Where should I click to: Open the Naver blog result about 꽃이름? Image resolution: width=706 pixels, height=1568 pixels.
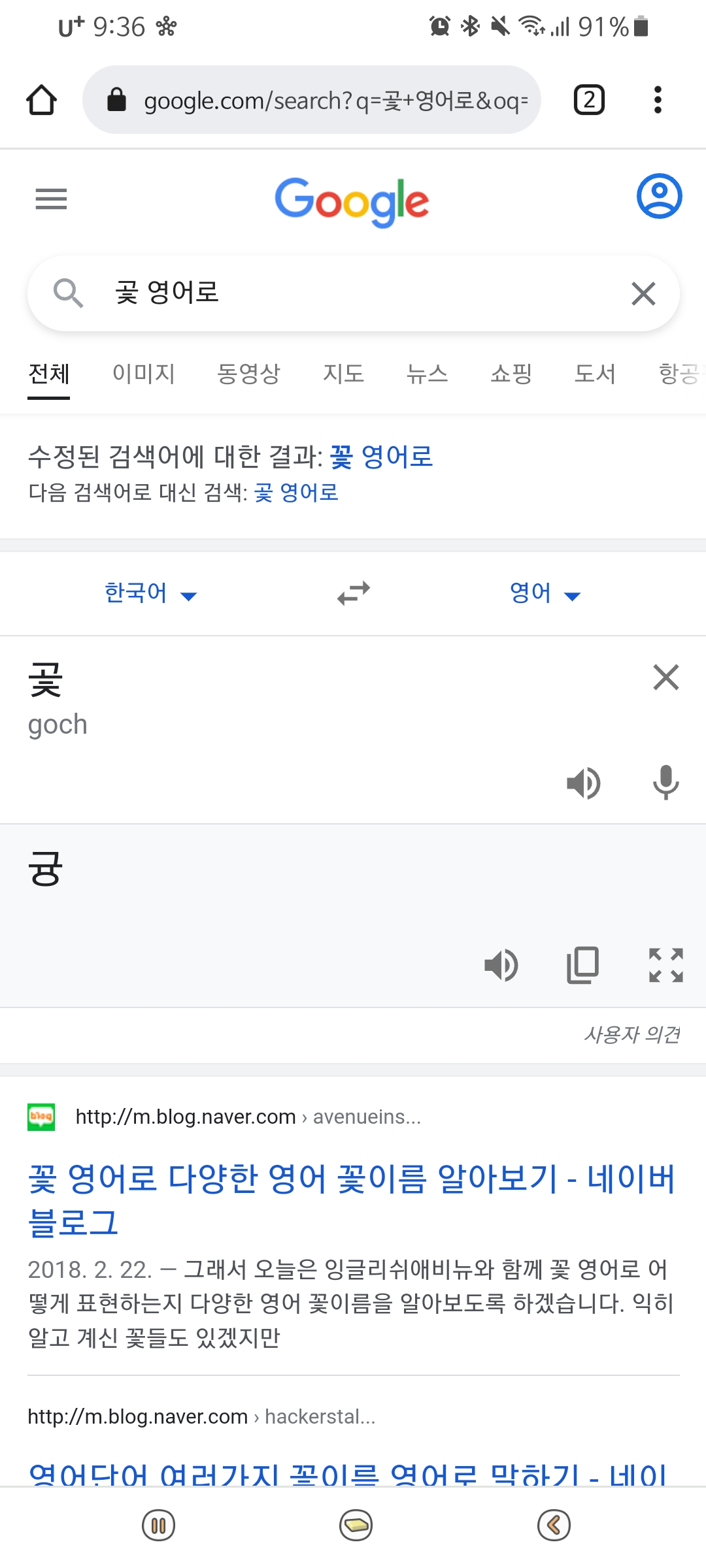tap(352, 1201)
